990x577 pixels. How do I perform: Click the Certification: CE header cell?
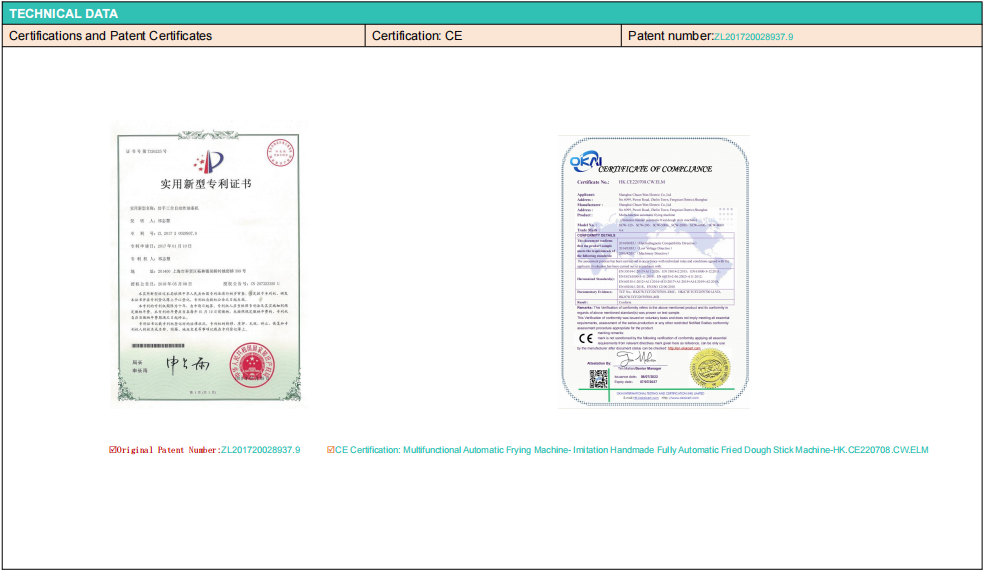(494, 36)
